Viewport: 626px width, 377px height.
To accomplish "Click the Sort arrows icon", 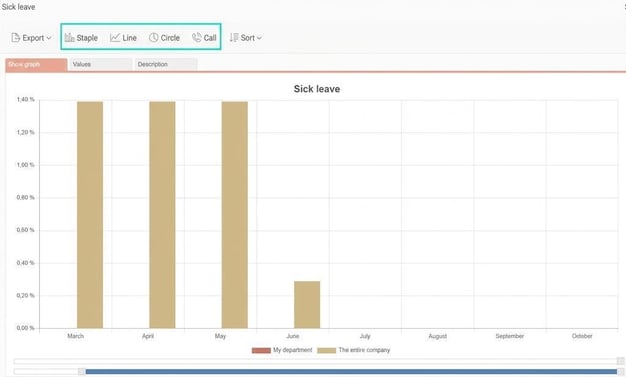I will [x=234, y=38].
